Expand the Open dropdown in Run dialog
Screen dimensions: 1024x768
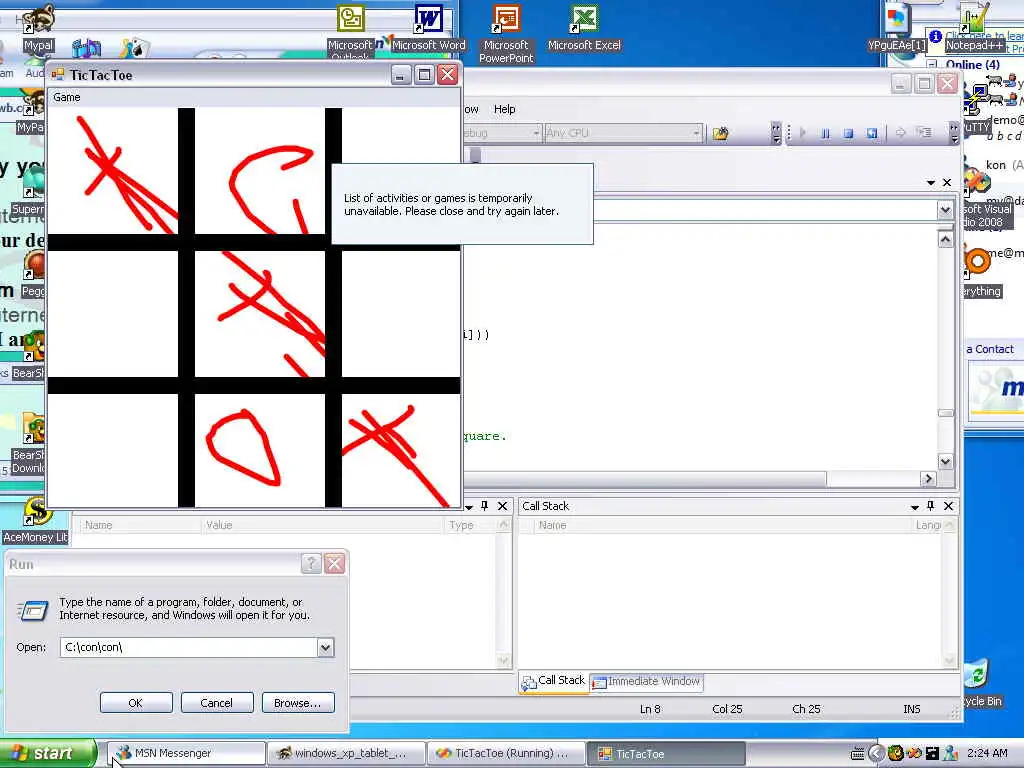[x=325, y=647]
